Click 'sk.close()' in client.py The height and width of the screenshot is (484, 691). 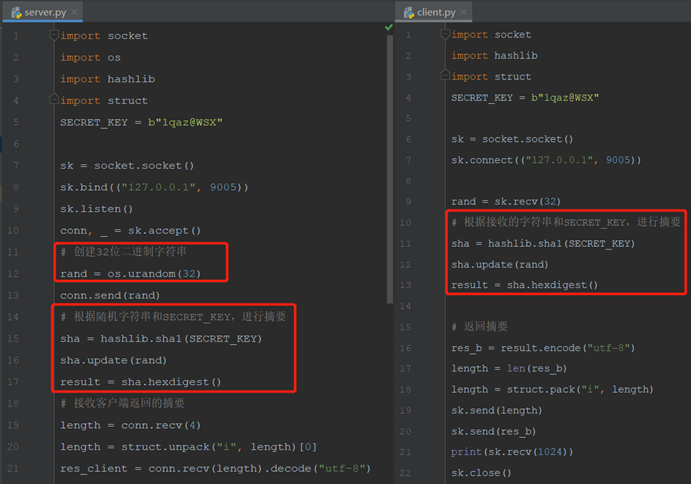[x=481, y=473]
